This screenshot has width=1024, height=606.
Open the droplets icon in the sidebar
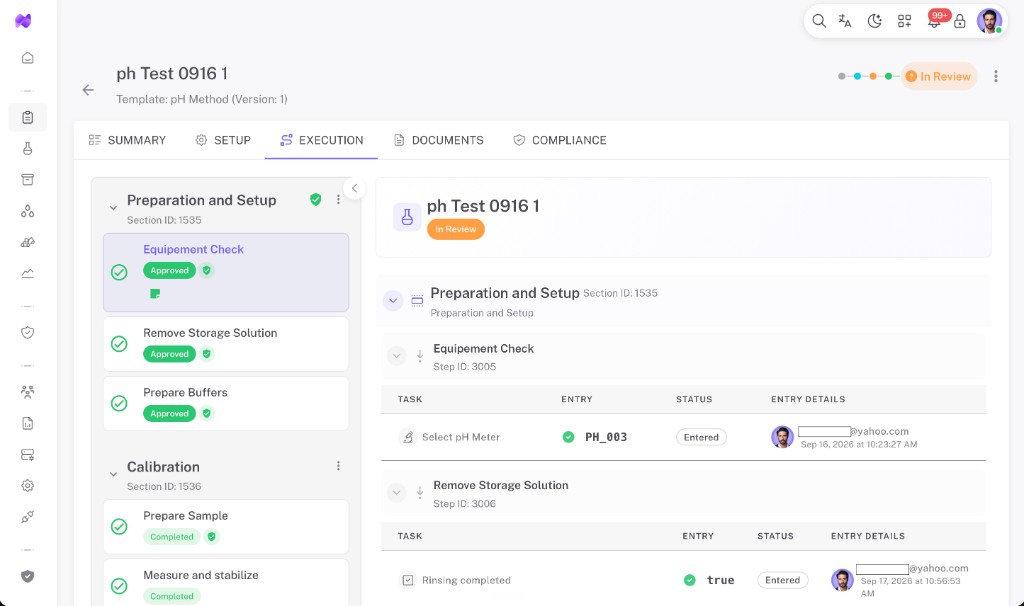click(x=27, y=211)
